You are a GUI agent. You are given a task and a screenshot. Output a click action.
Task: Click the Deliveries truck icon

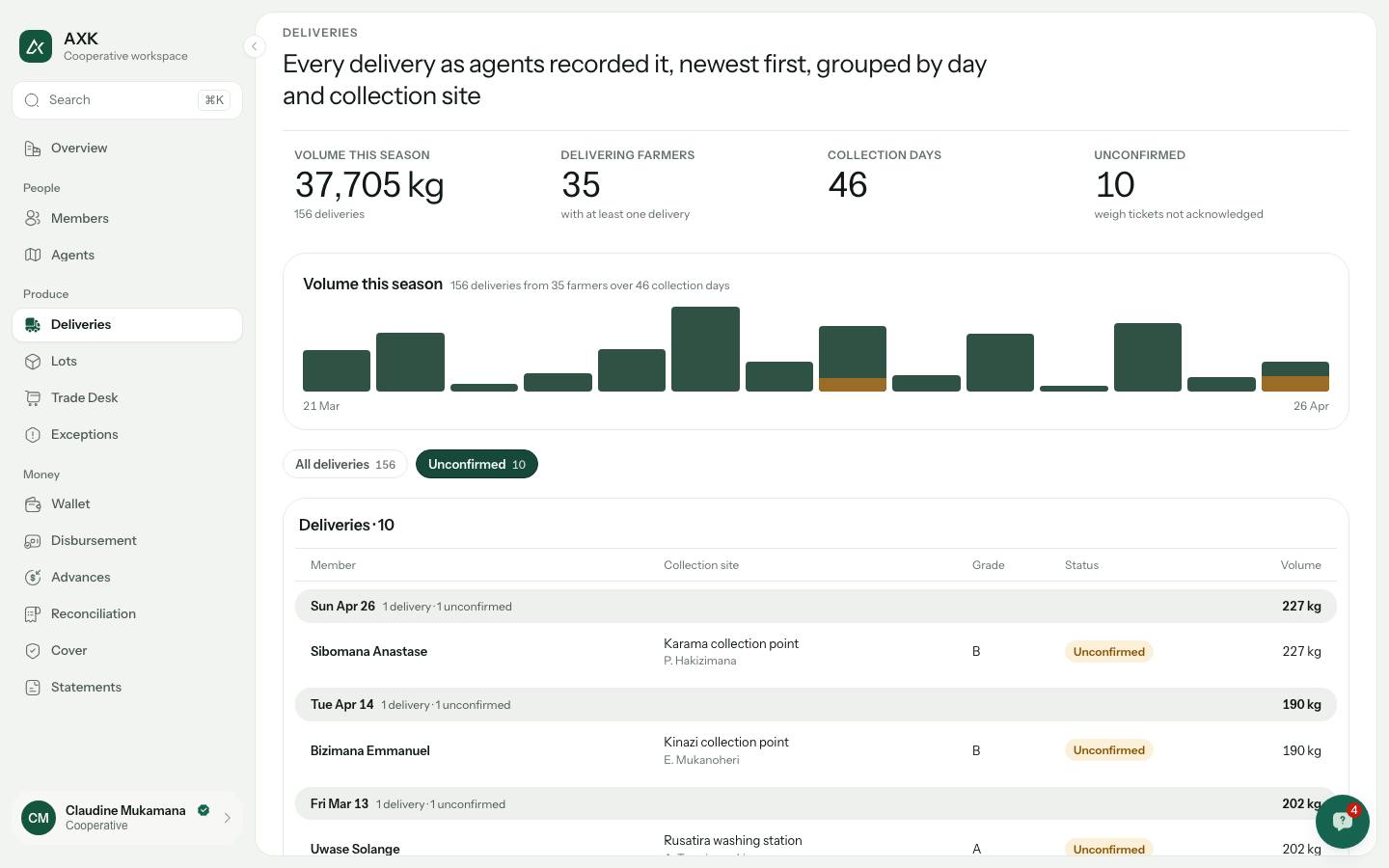click(x=33, y=325)
